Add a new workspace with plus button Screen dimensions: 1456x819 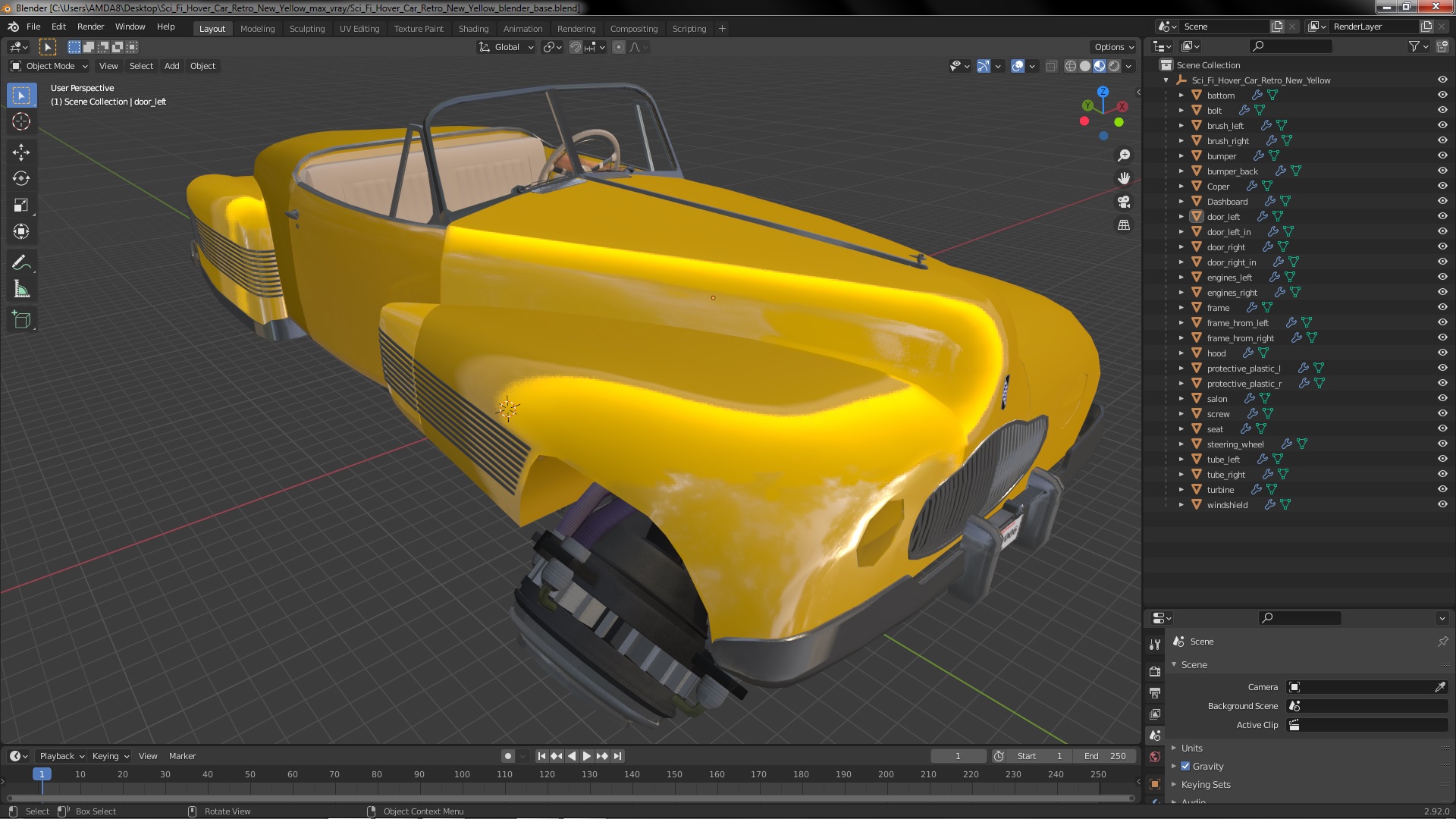click(x=722, y=29)
